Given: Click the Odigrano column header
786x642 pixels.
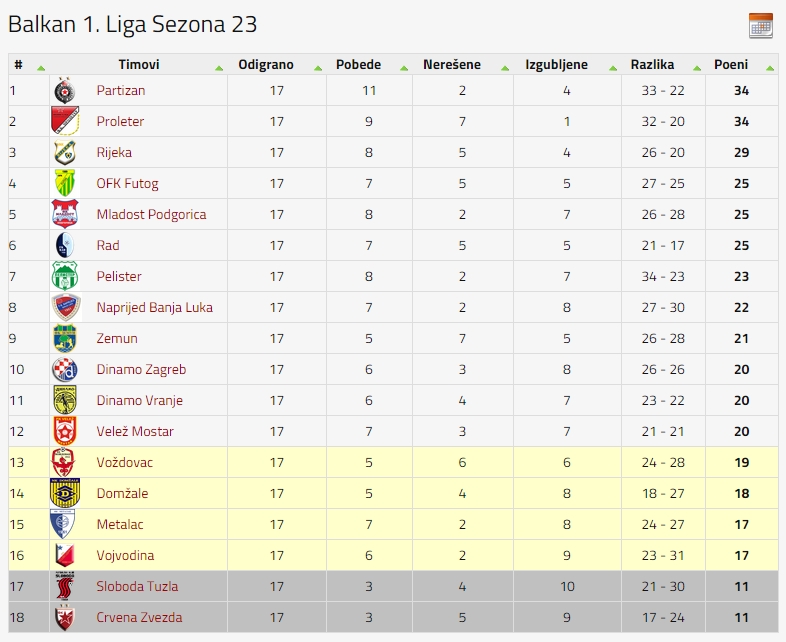Looking at the screenshot, I should point(266,65).
